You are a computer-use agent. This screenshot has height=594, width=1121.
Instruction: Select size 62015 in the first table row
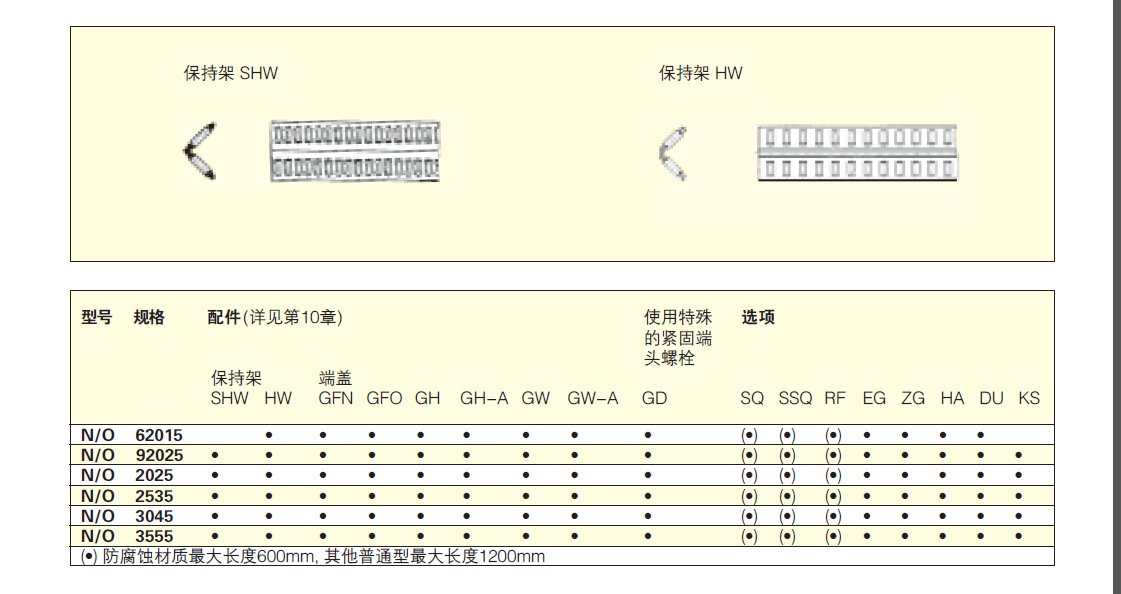[159, 435]
